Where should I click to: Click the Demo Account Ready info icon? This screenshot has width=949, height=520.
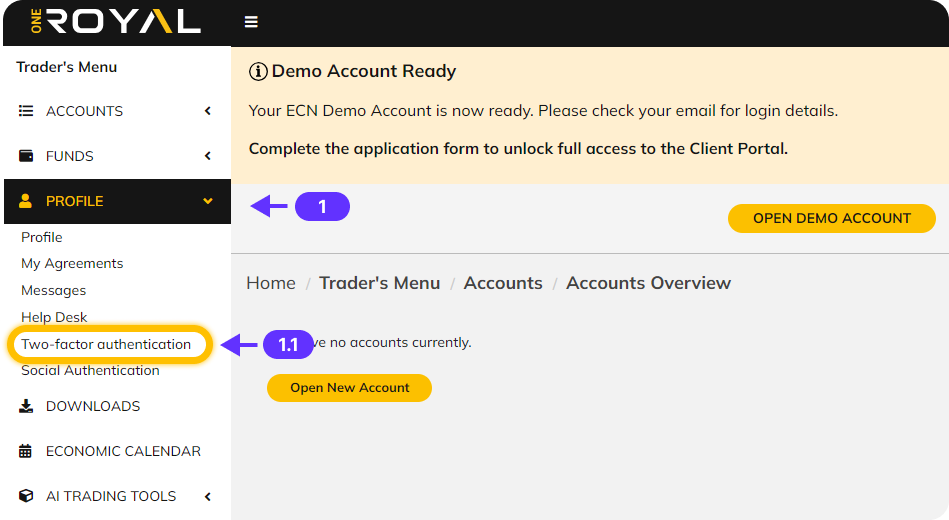(258, 72)
